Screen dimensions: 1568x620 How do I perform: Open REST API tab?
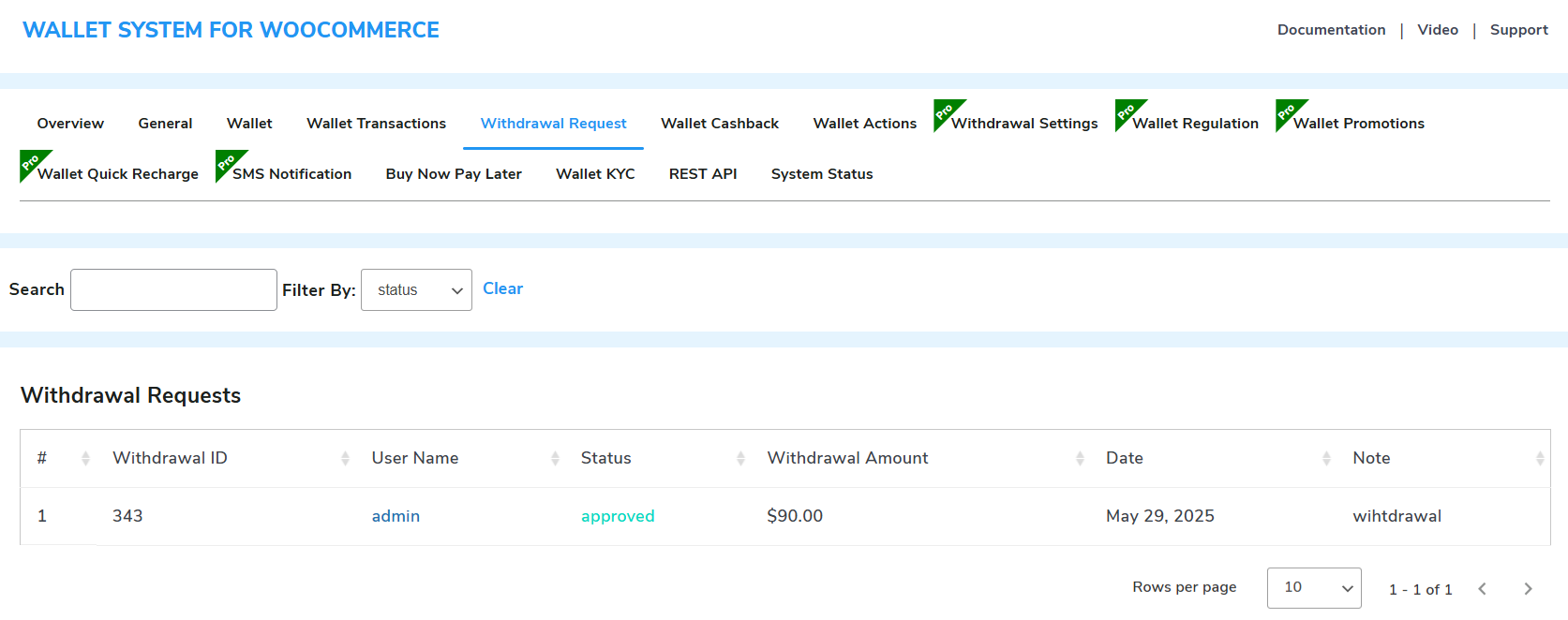(703, 174)
